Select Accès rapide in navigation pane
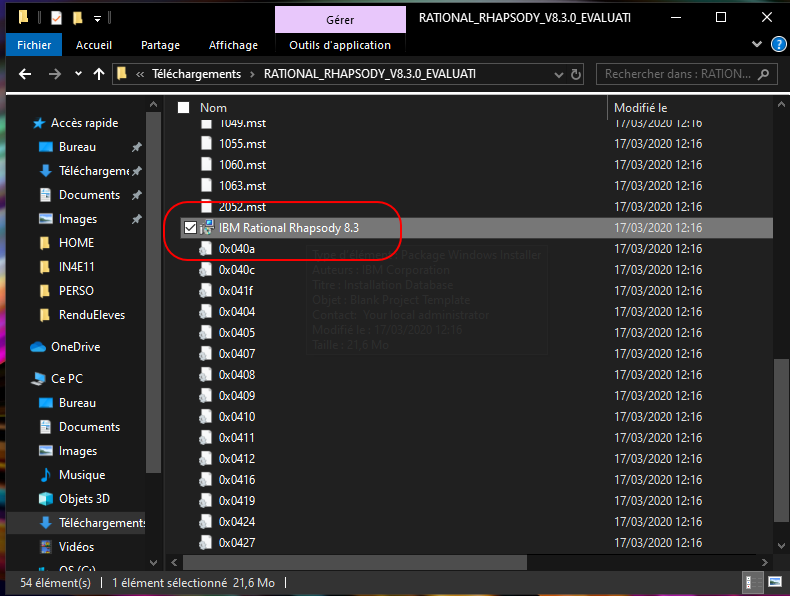Screen dimensions: 790x596 tap(84, 123)
